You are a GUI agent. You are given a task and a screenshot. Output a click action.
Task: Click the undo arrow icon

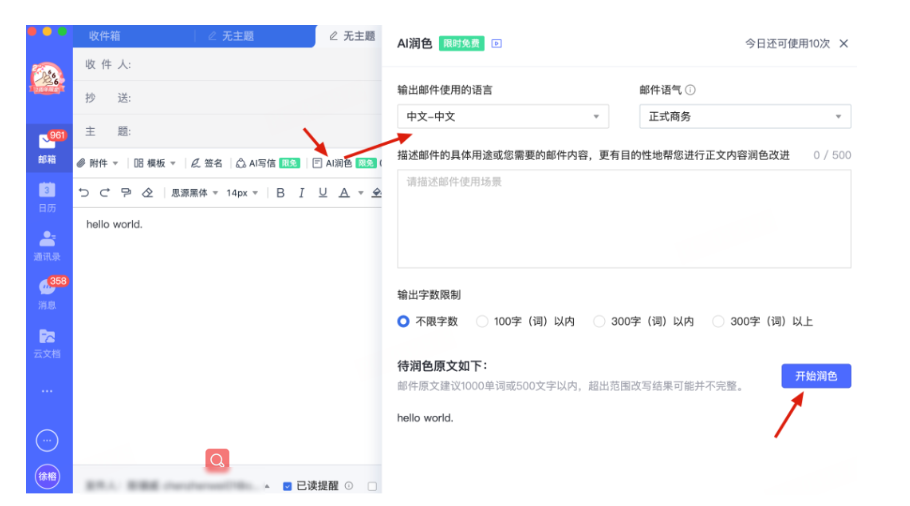tap(84, 193)
